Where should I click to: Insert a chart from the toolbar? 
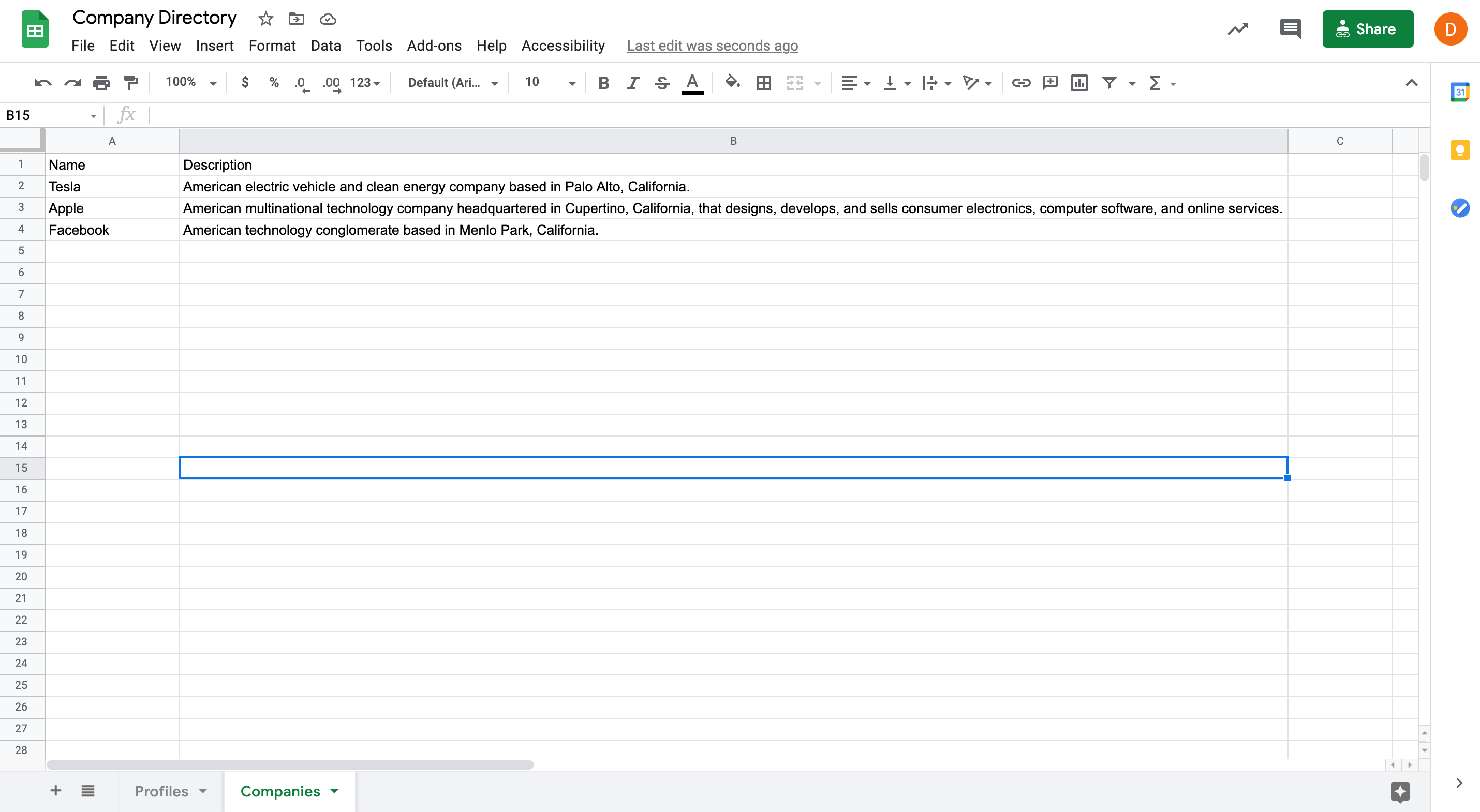click(1079, 83)
